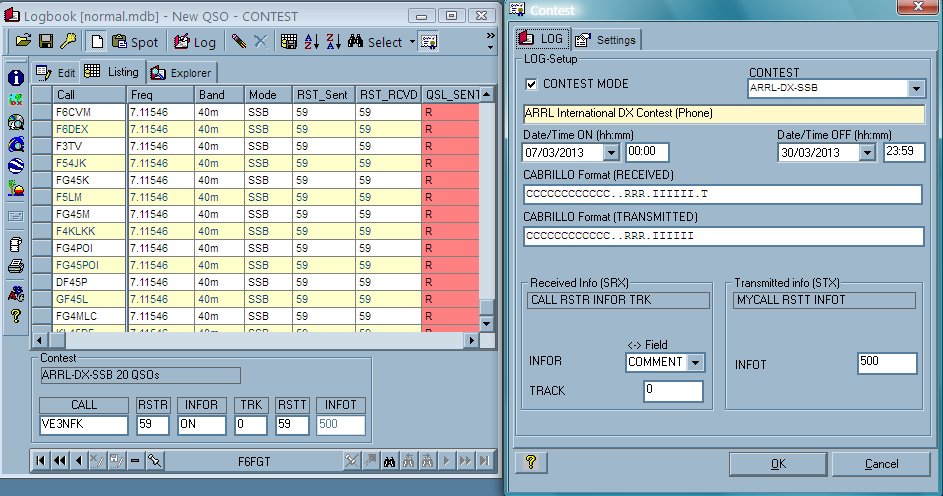This screenshot has width=943, height=496.
Task: Open the dropdown arrow beside Select
Action: [412, 41]
